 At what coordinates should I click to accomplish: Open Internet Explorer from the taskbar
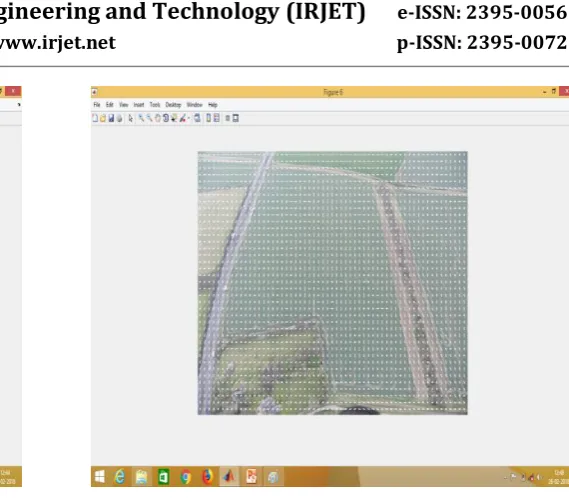tap(120, 477)
